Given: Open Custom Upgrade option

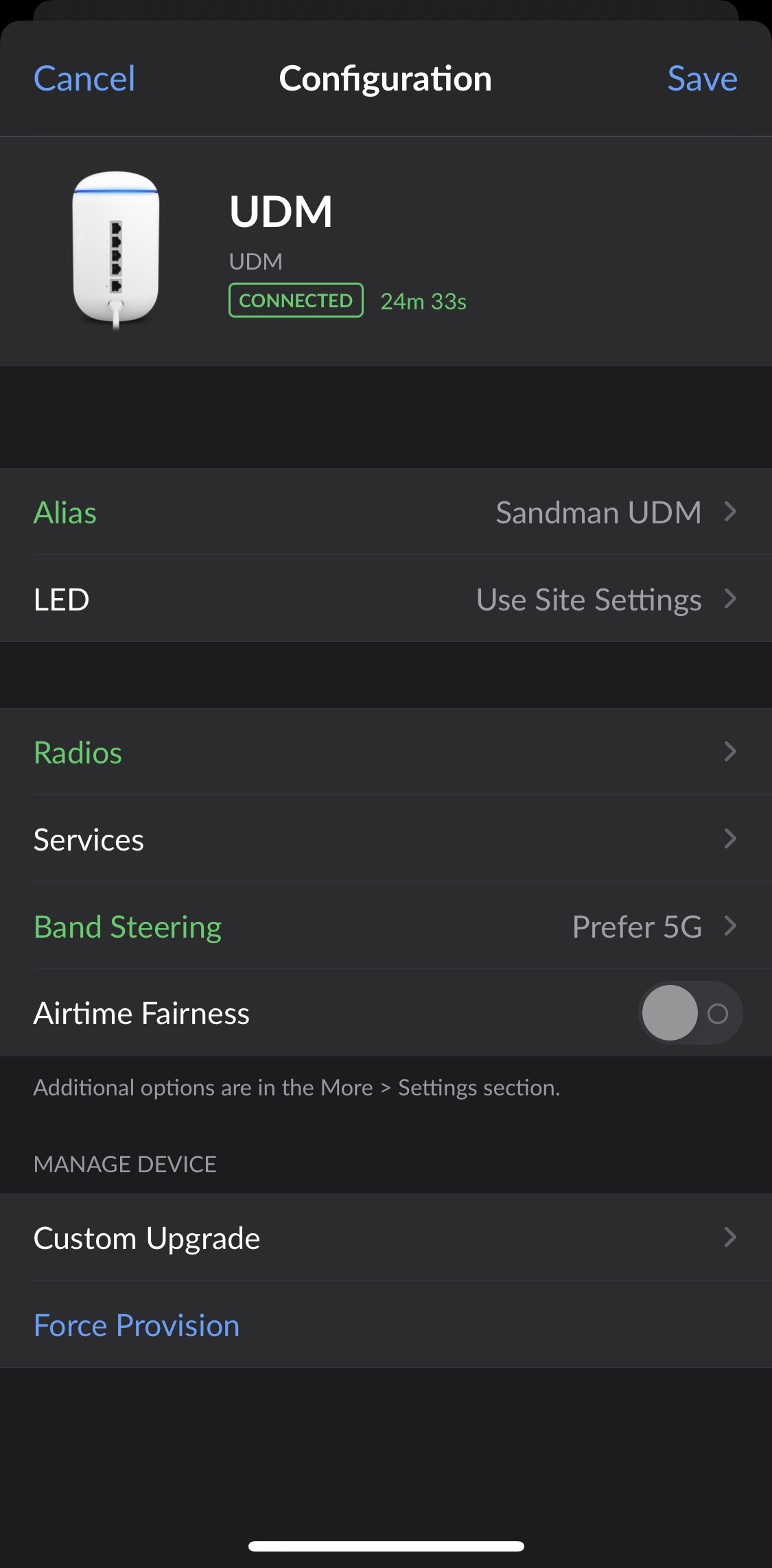Looking at the screenshot, I should tap(147, 1238).
